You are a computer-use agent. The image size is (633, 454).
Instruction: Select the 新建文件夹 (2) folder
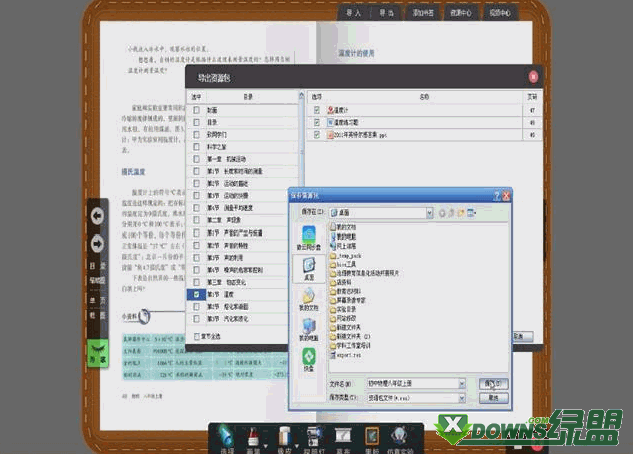tap(350, 336)
